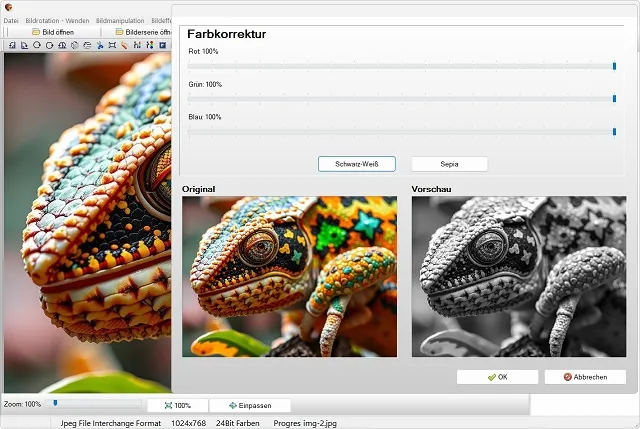
Task: Click the Zoom slider handle
Action: pyautogui.click(x=56, y=403)
